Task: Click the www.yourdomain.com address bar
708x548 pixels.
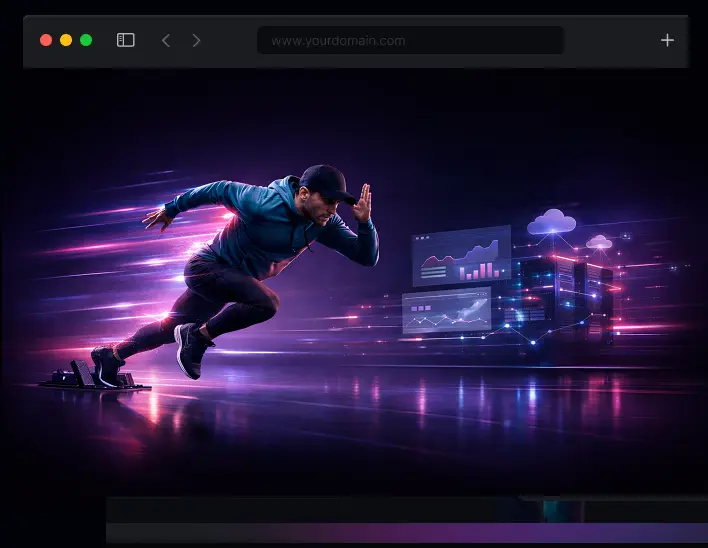Action: coord(410,40)
